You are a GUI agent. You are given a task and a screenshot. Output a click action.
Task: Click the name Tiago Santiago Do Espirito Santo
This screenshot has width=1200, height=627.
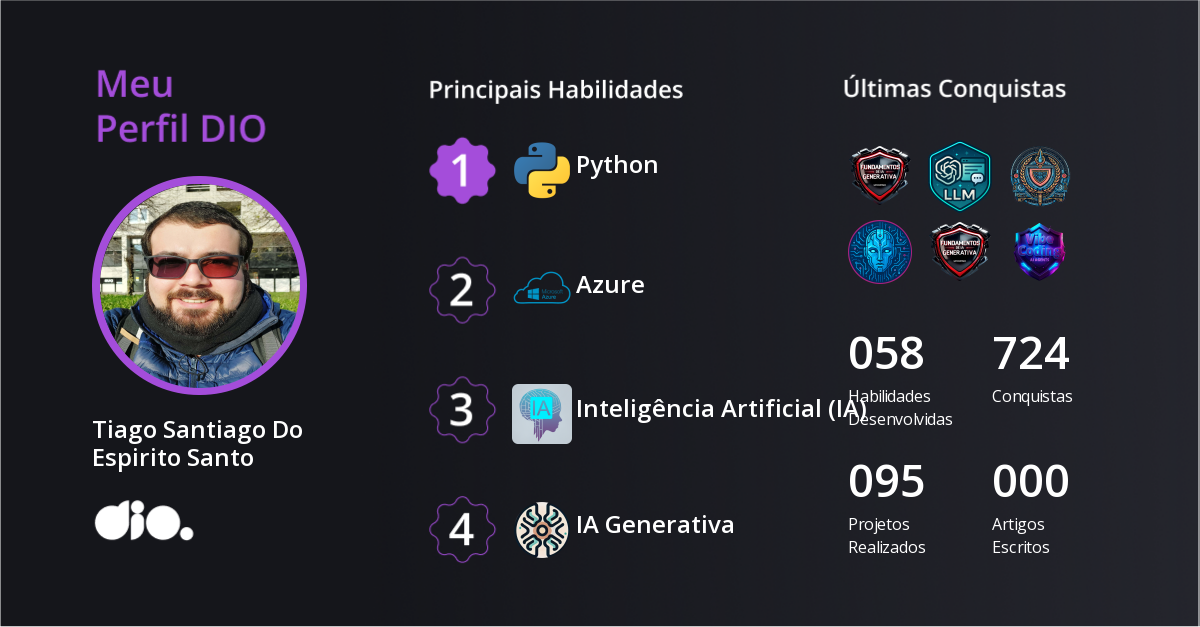click(197, 444)
